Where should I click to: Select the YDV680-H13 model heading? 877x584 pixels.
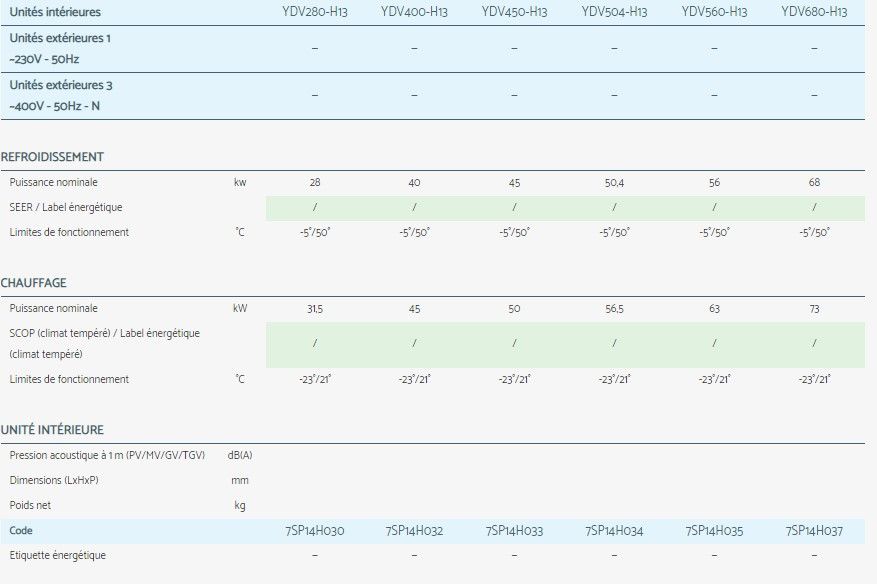tap(814, 12)
